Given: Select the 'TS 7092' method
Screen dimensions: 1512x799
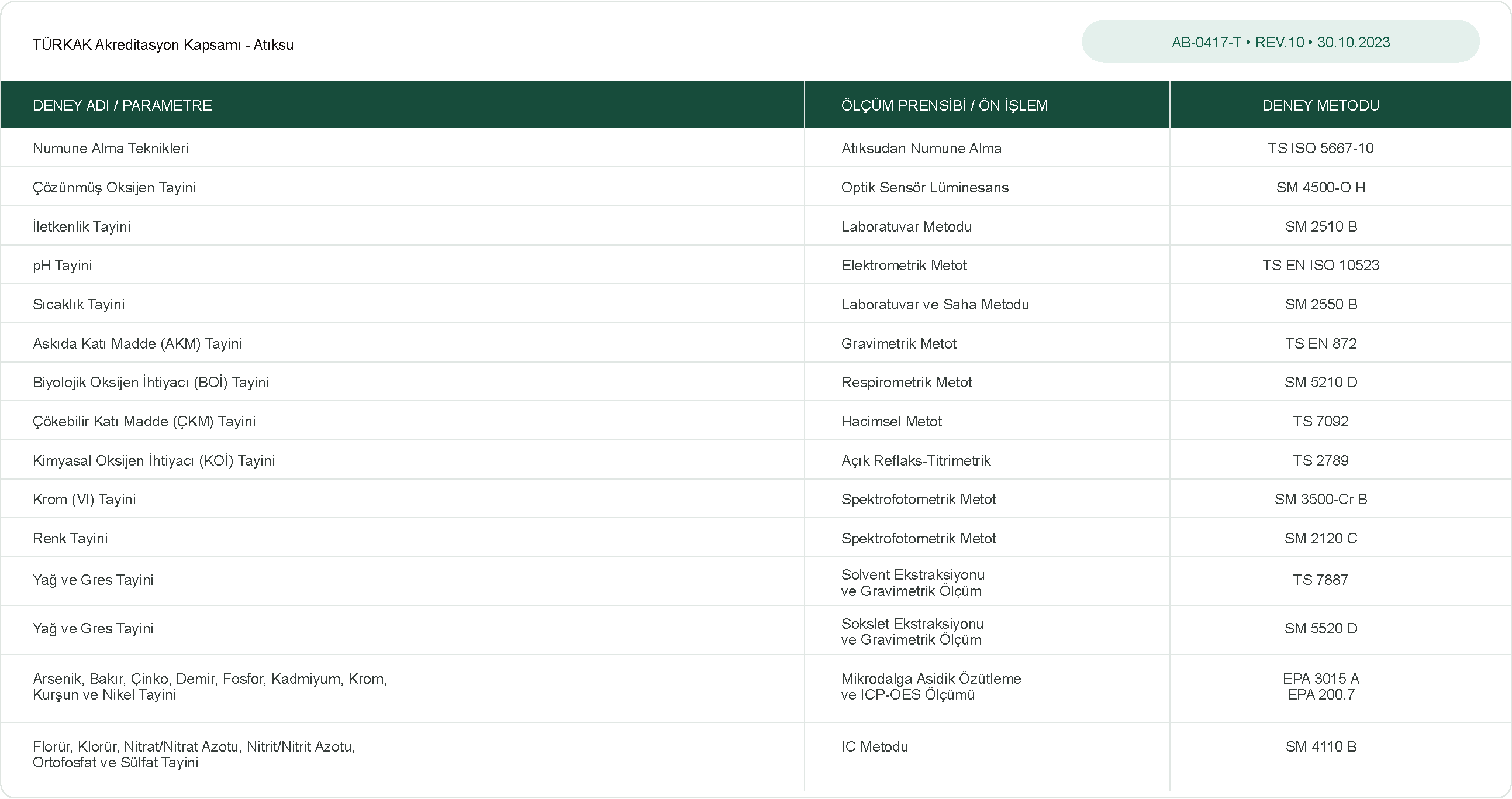Looking at the screenshot, I should click(1321, 422).
